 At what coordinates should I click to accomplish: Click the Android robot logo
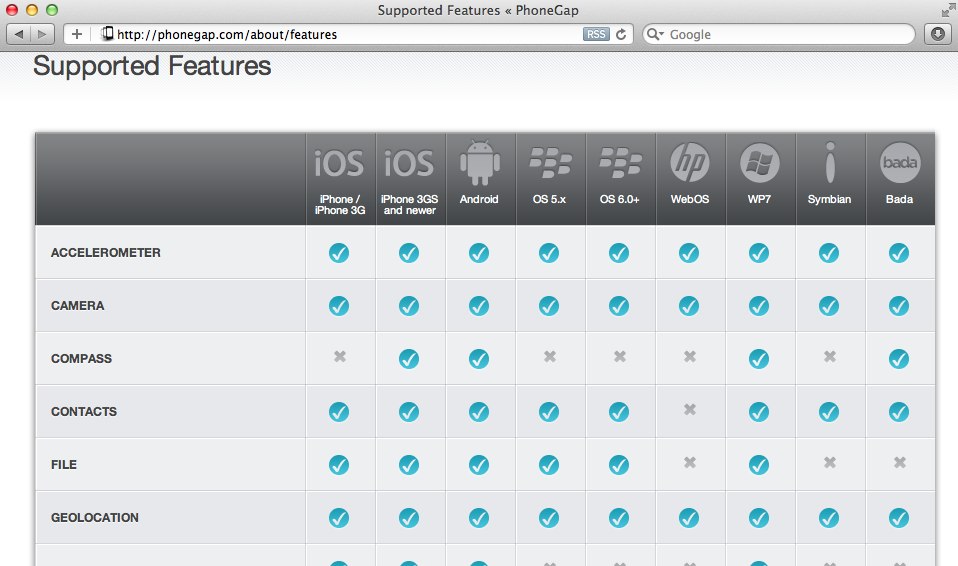point(480,163)
